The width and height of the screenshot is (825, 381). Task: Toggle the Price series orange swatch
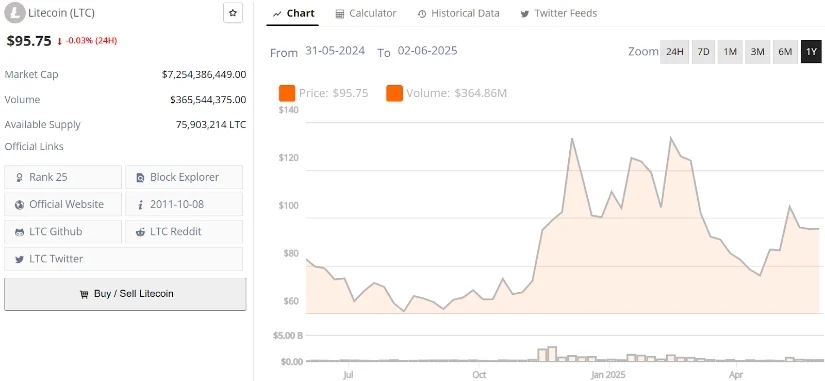pyautogui.click(x=287, y=94)
